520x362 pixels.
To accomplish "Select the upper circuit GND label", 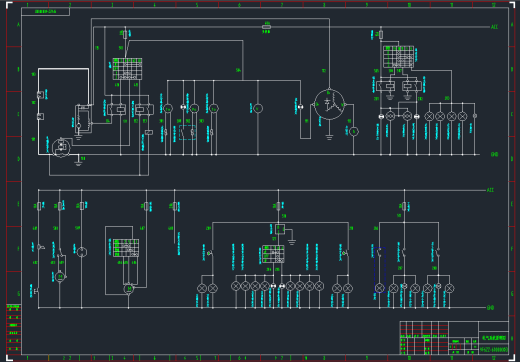I will click(494, 155).
